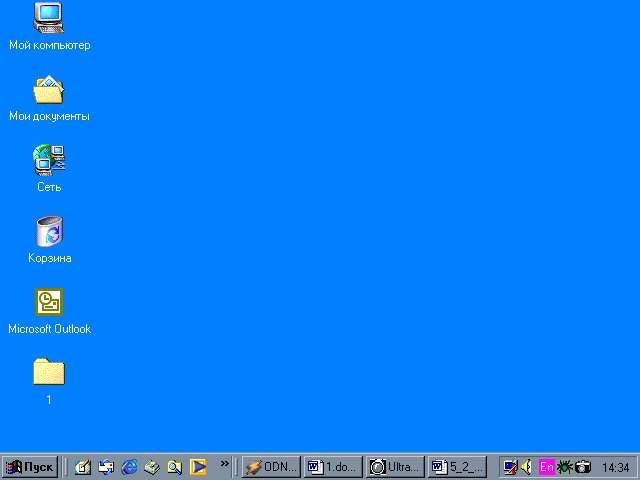Switch to the 5_2_... Word document
This screenshot has height=480, width=640.
457,467
